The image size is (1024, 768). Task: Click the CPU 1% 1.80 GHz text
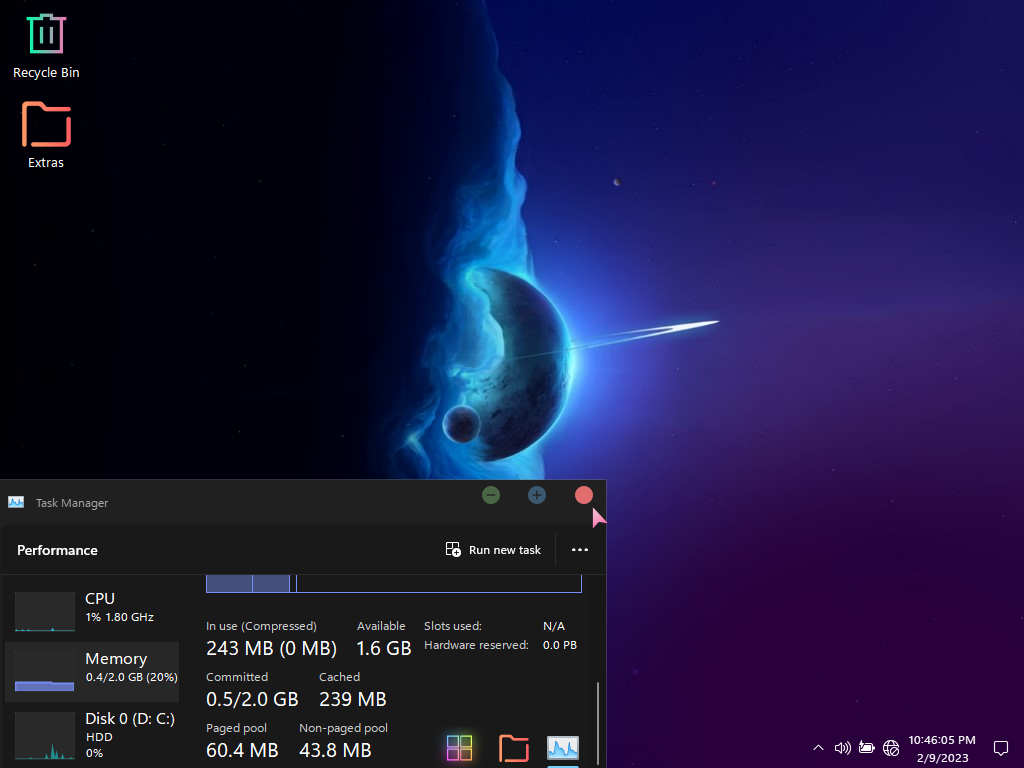(x=120, y=617)
